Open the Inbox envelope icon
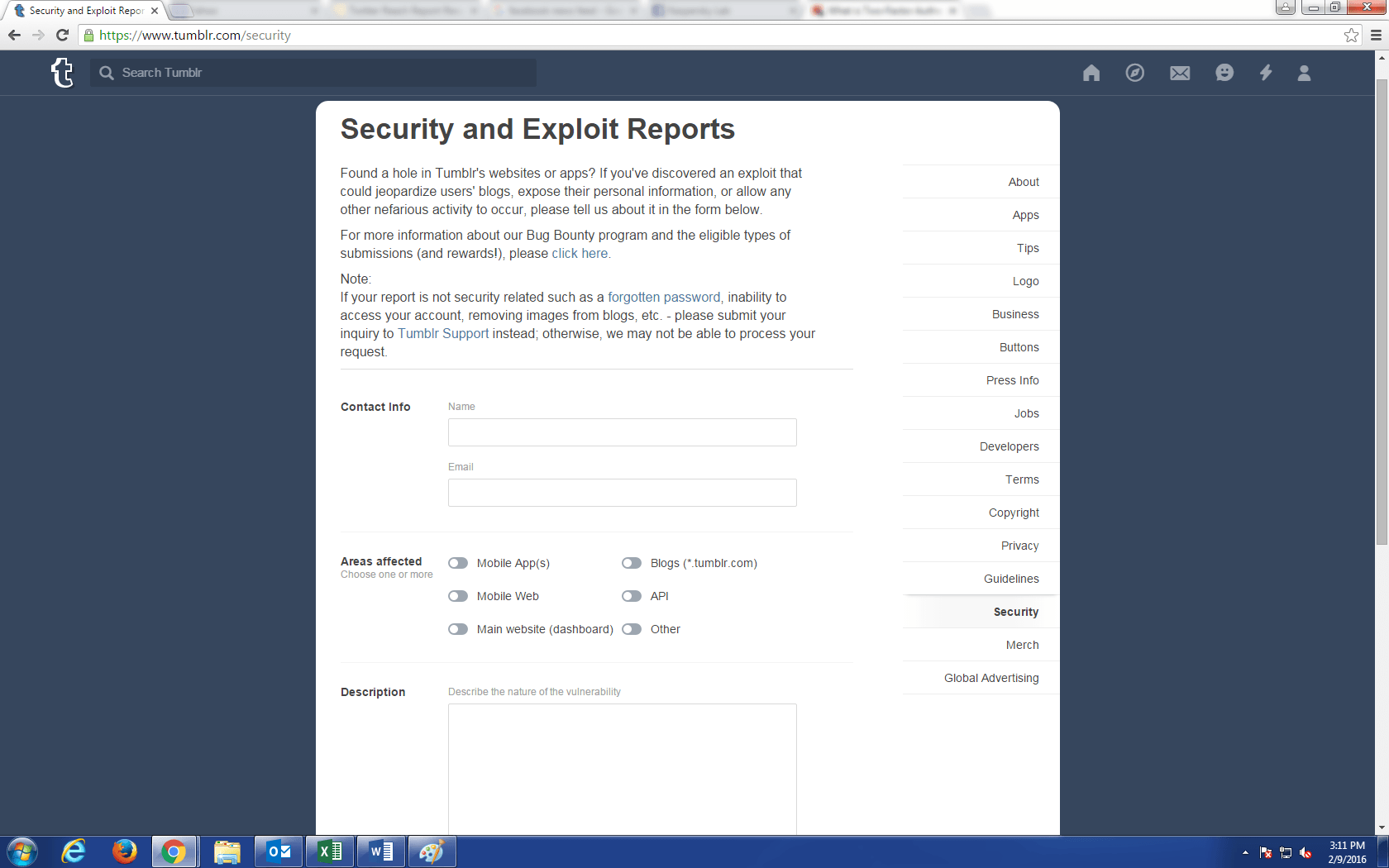This screenshot has height=868, width=1389. (1180, 73)
